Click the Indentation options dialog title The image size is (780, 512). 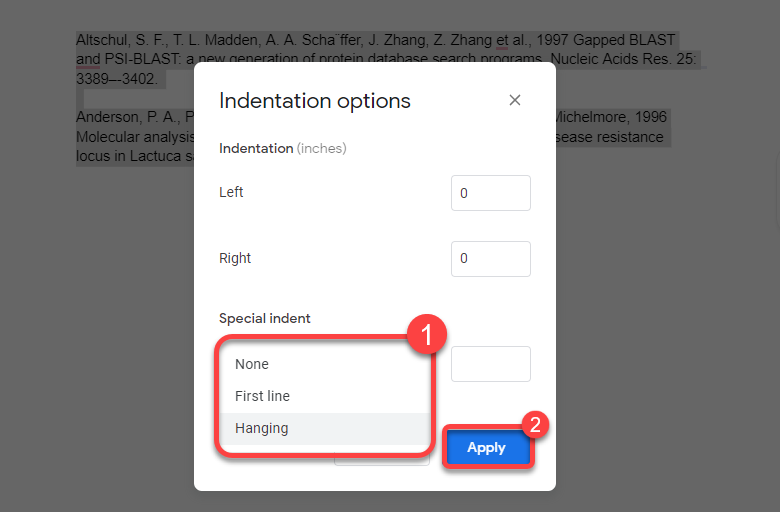coord(314,101)
